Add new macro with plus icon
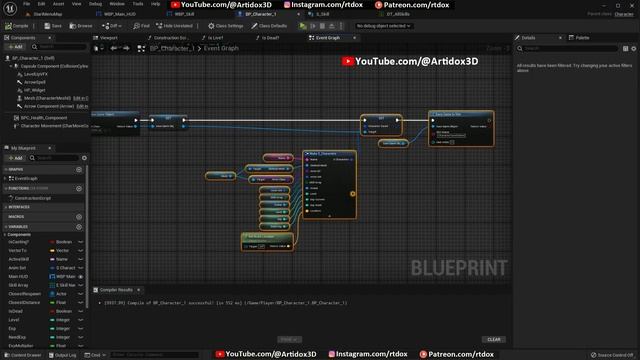The image size is (640, 360). [x=79, y=217]
